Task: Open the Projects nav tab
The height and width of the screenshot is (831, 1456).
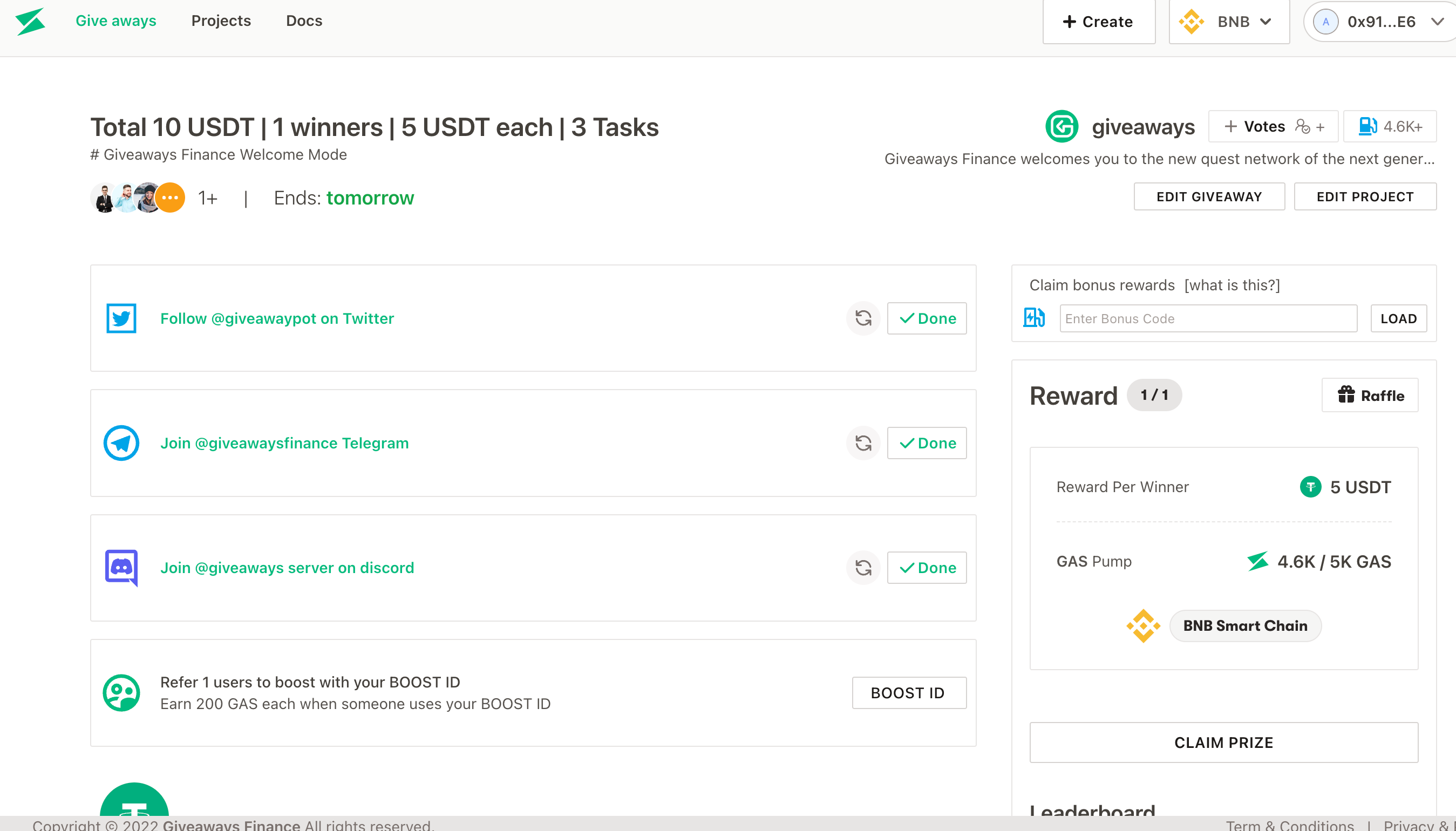Action: click(x=221, y=21)
